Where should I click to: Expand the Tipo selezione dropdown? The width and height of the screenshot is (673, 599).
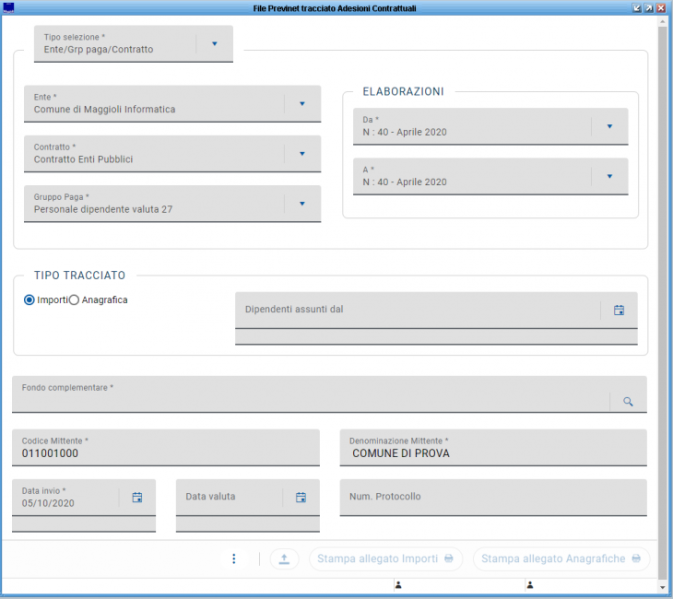click(x=215, y=44)
